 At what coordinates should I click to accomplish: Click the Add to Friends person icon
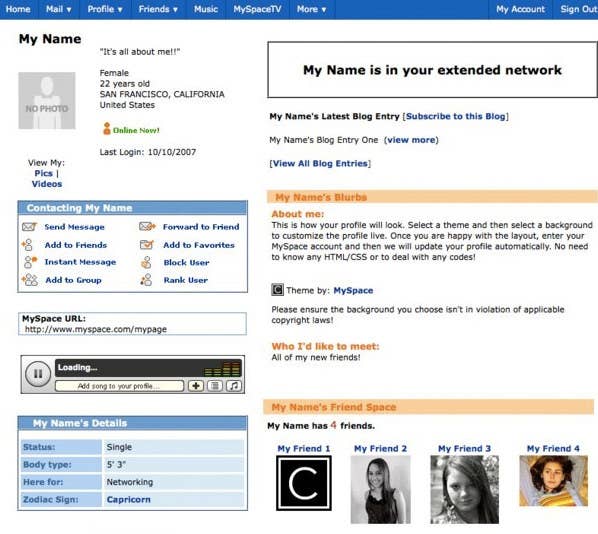[28, 244]
